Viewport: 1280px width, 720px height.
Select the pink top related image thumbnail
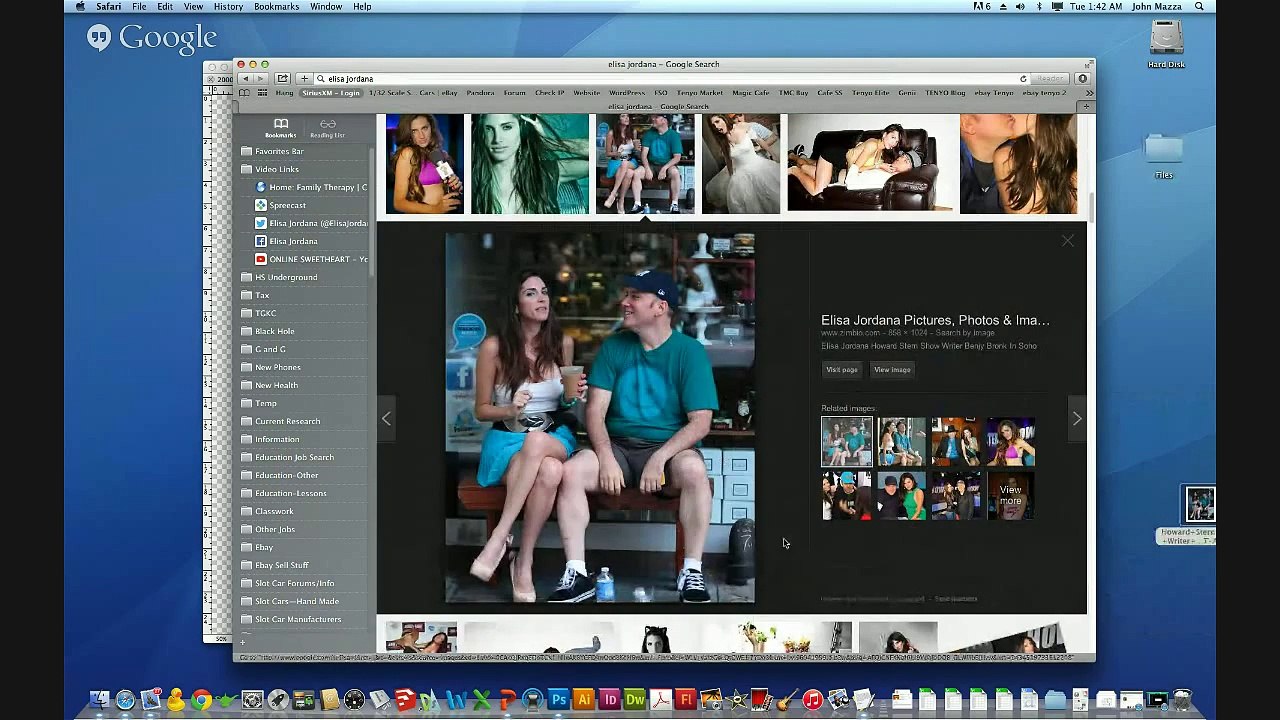pos(1011,441)
